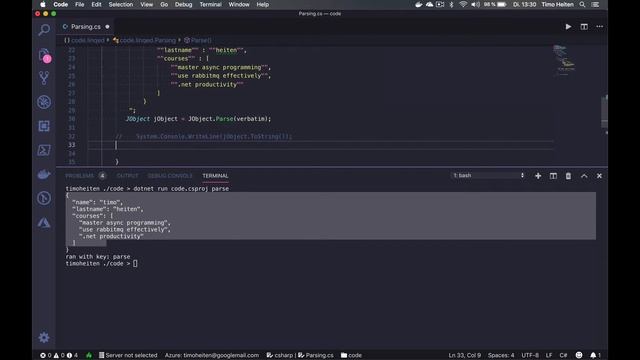Open the Go menu

point(164,4)
